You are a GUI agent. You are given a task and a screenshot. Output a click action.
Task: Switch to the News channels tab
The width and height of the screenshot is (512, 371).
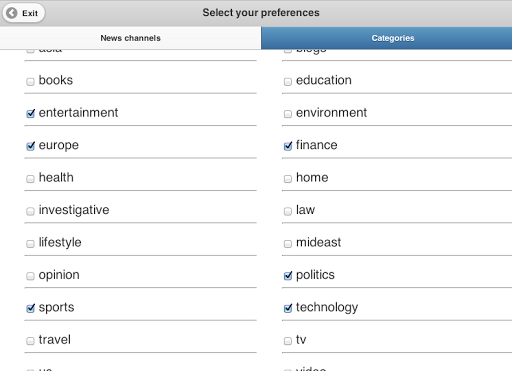coord(130,38)
